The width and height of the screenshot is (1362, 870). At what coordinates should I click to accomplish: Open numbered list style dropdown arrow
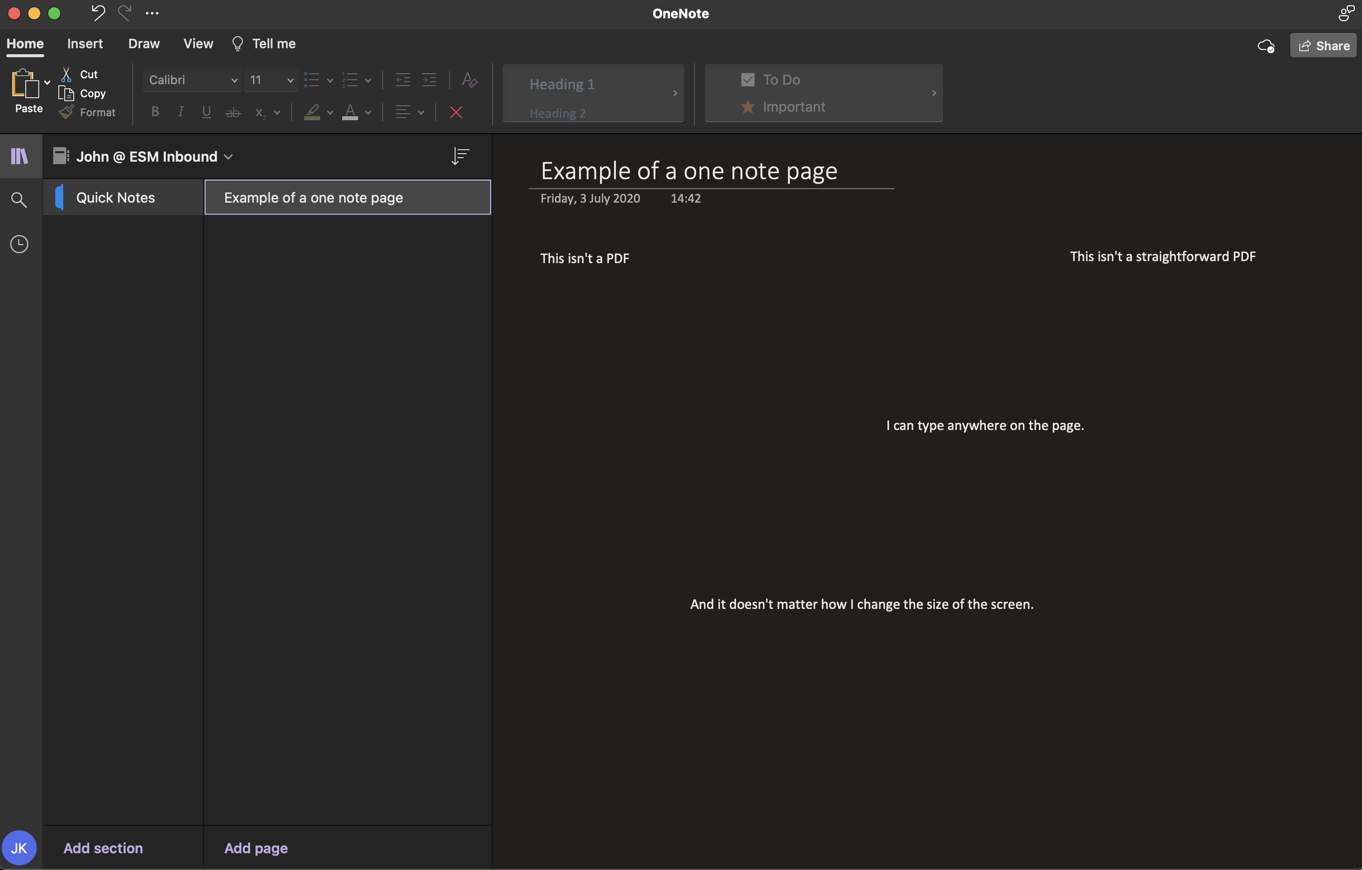point(368,81)
